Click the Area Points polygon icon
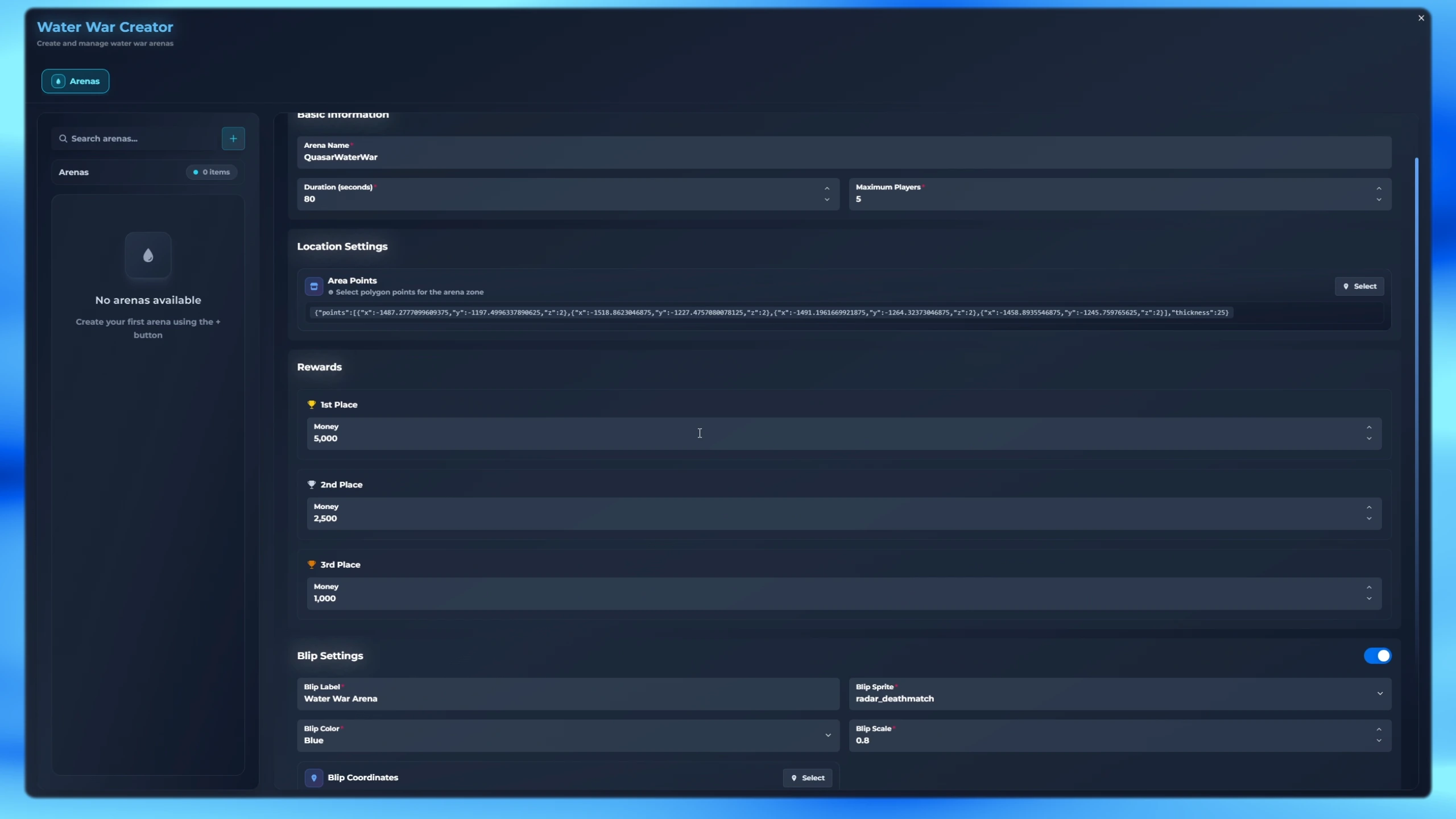Viewport: 1456px width, 819px height. pos(314,286)
